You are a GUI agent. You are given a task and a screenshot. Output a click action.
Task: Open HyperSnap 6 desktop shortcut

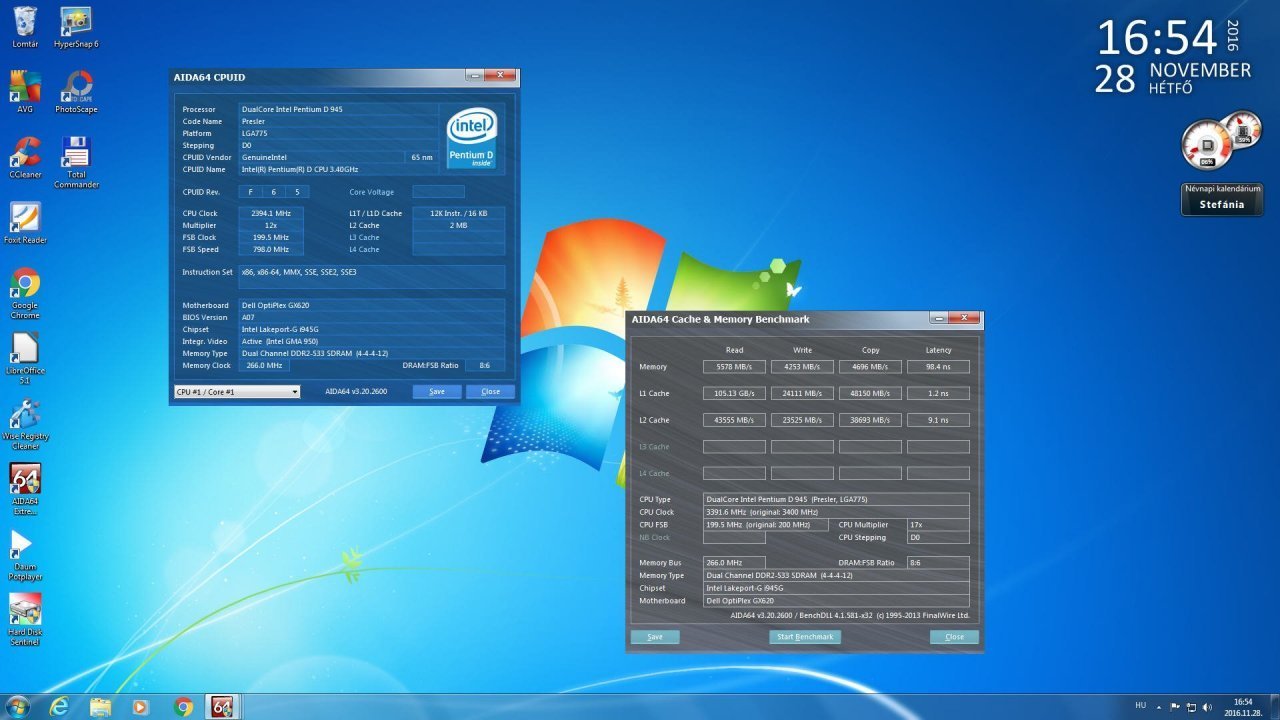point(76,27)
